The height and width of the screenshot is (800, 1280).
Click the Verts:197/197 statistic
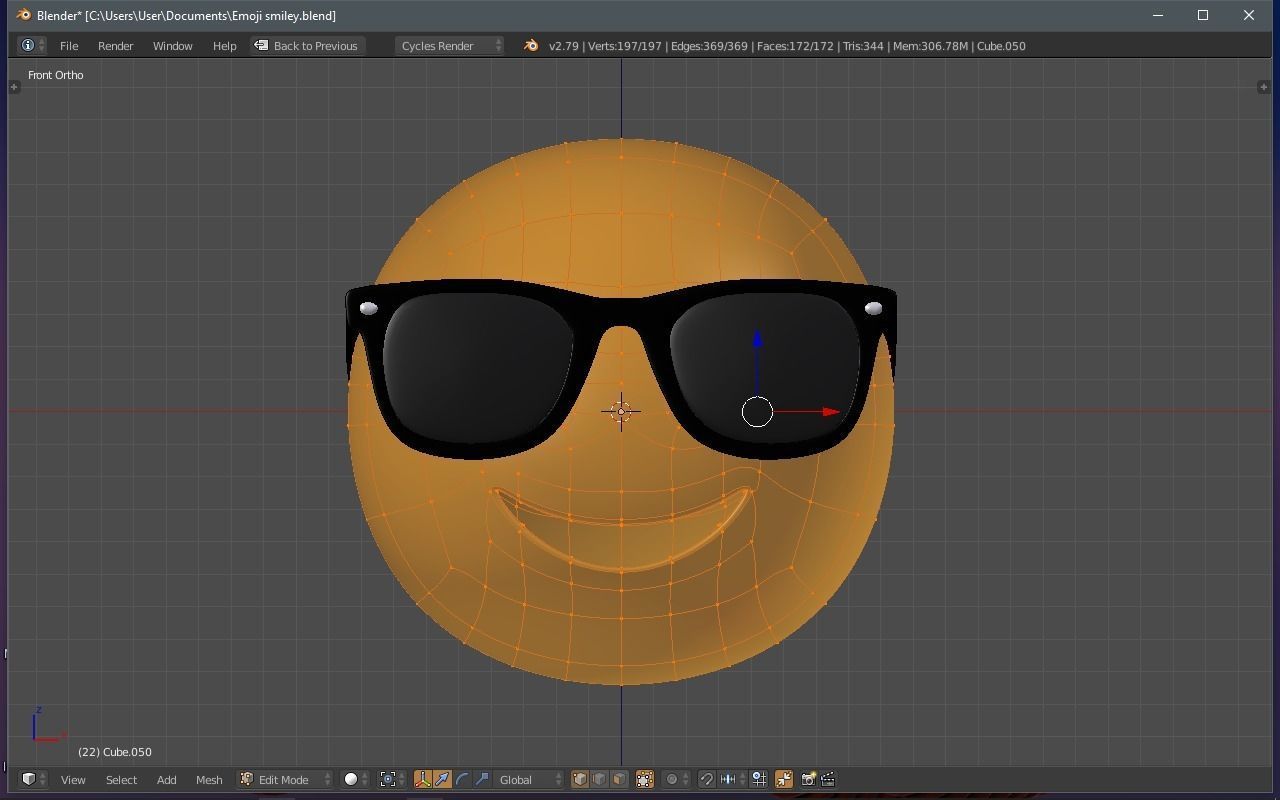(625, 46)
